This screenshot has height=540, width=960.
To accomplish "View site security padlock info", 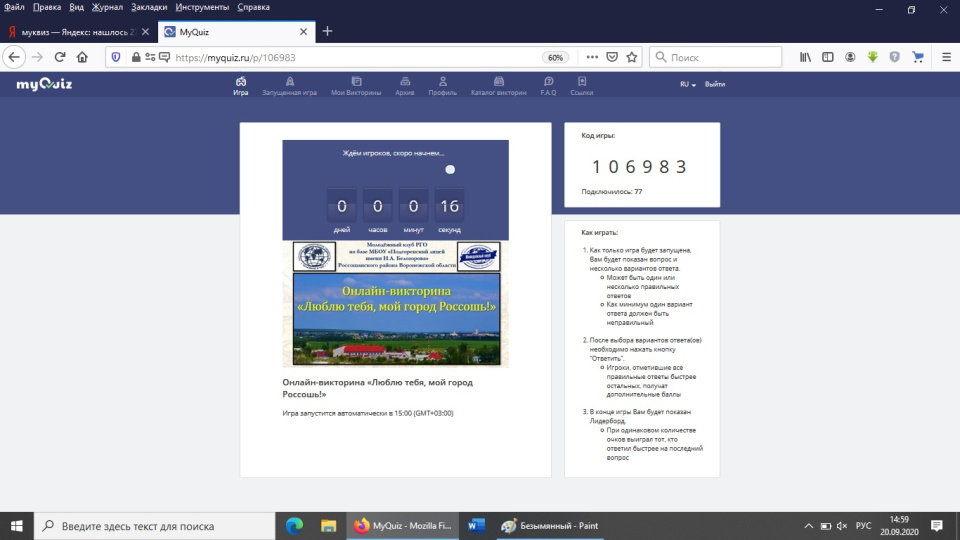I will (136, 57).
